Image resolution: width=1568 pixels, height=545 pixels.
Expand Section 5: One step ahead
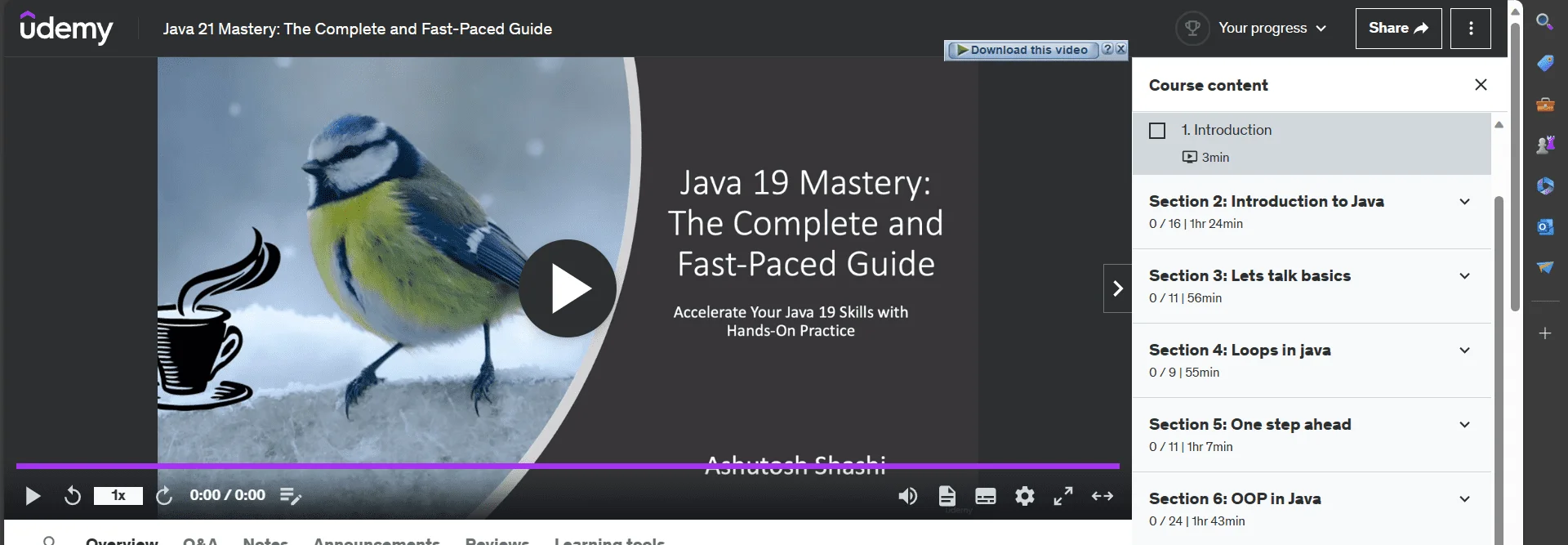coord(1312,435)
